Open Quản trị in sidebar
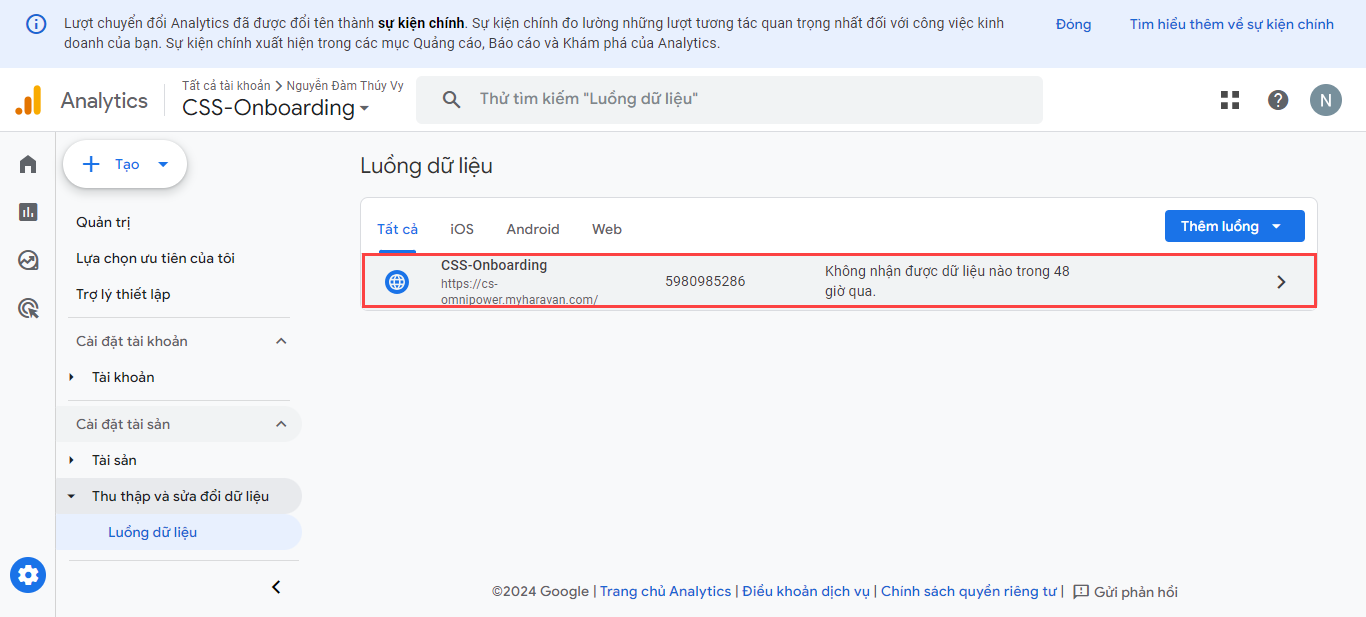This screenshot has width=1366, height=617. click(103, 222)
